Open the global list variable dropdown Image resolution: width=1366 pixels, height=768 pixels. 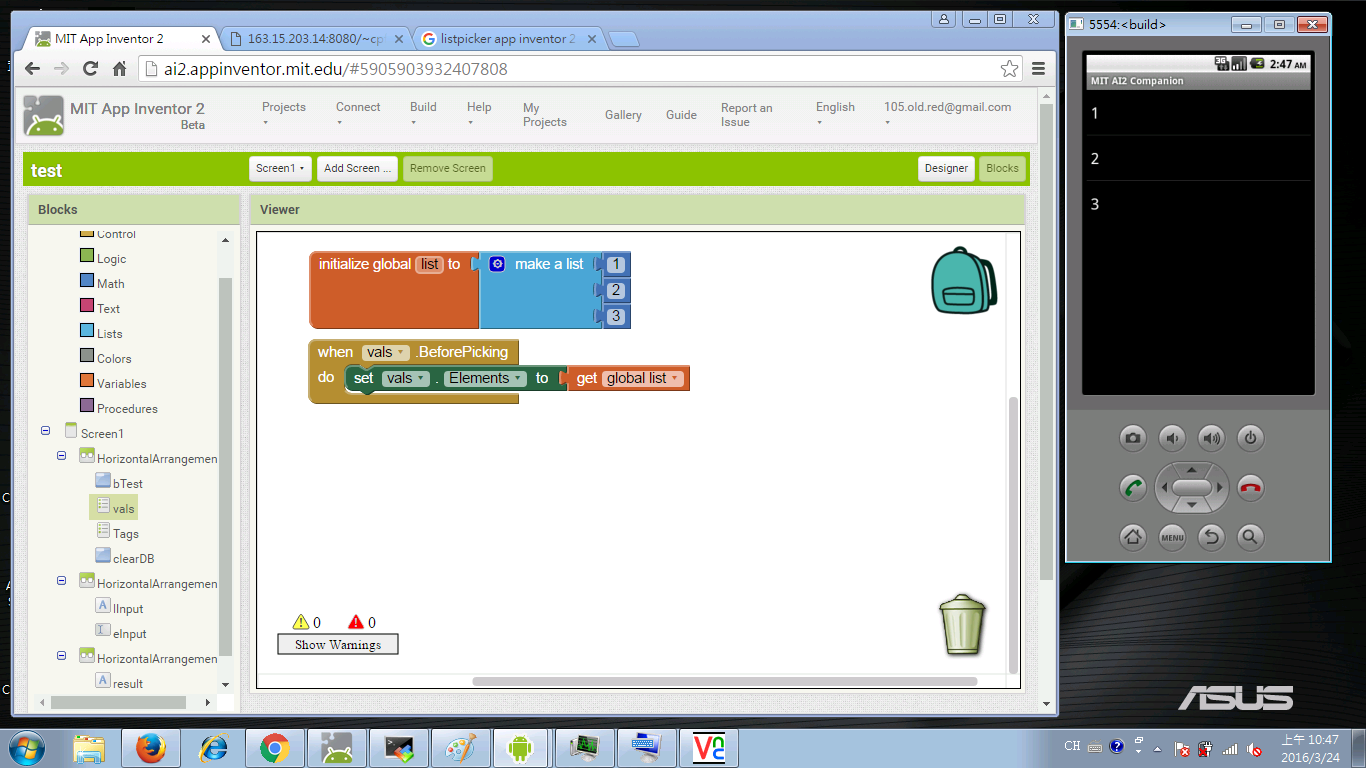click(x=676, y=378)
